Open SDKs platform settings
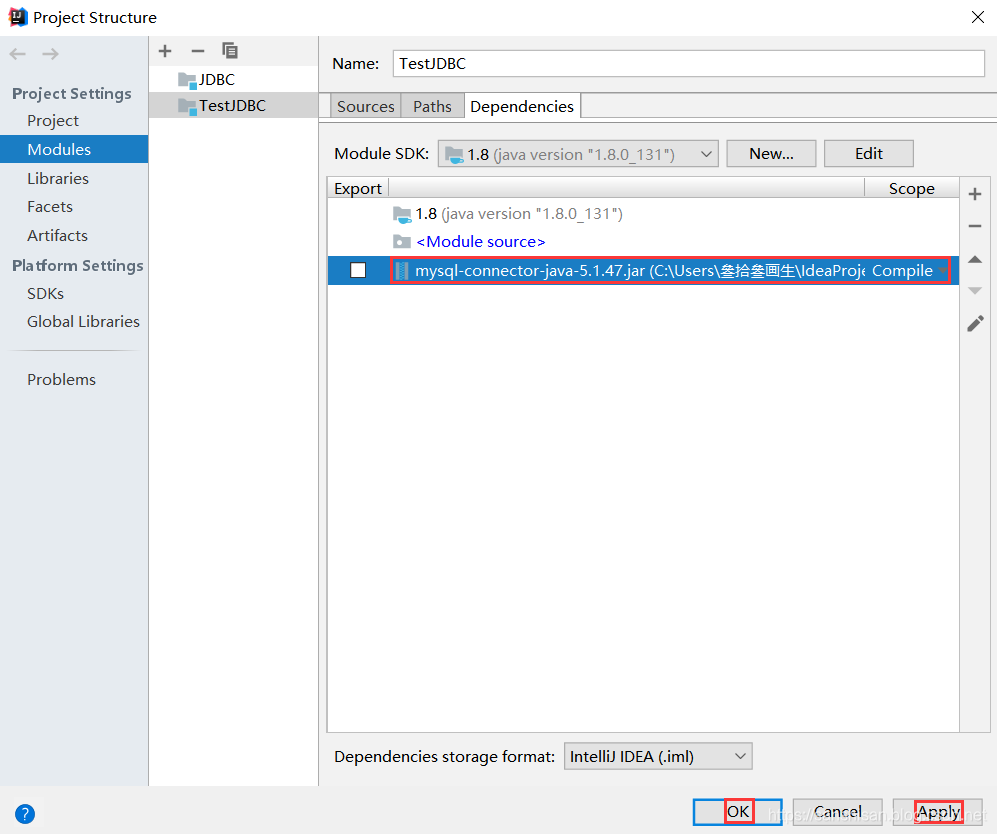The width and height of the screenshot is (997, 834). [45, 294]
